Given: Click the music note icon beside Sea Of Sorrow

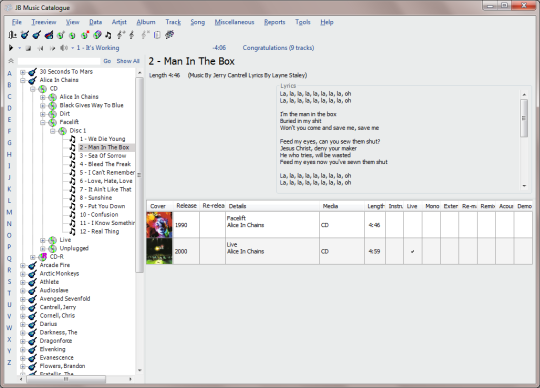Looking at the screenshot, I should [x=72, y=156].
